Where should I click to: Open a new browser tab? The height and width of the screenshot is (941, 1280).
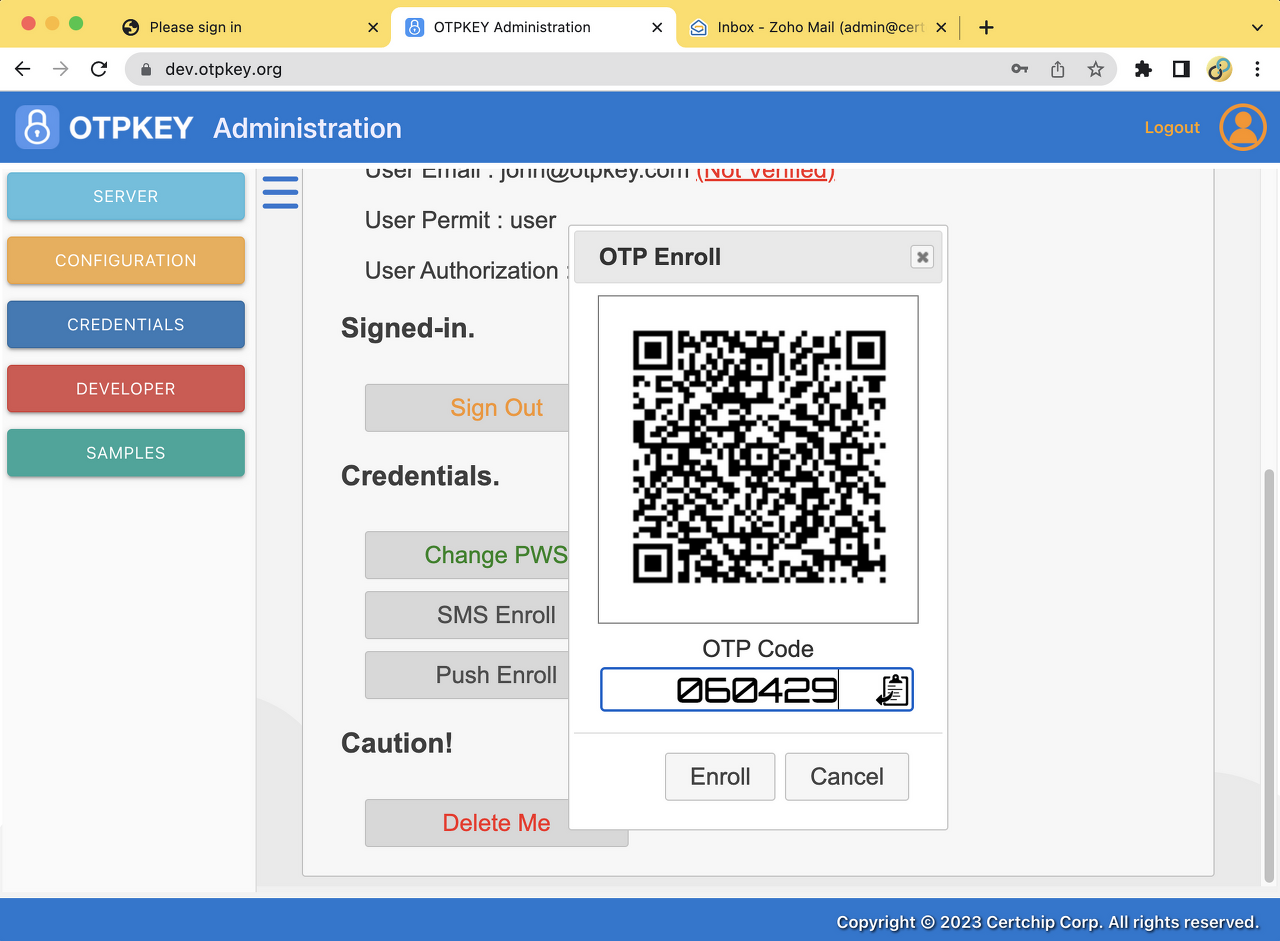point(986,27)
